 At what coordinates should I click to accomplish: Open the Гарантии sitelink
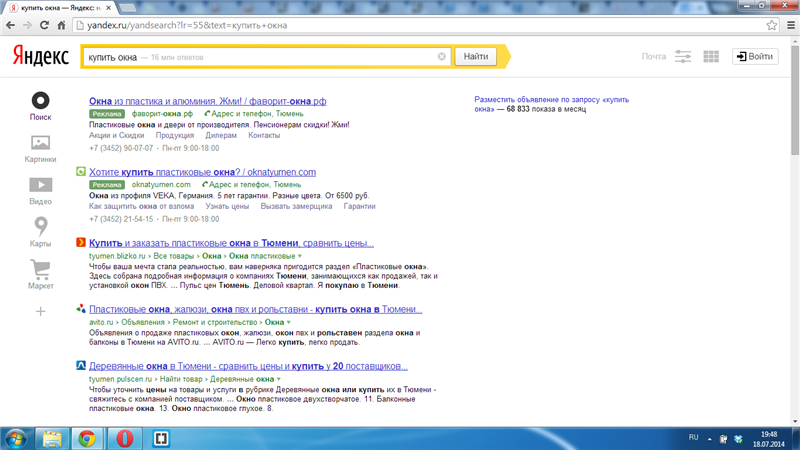pos(359,206)
